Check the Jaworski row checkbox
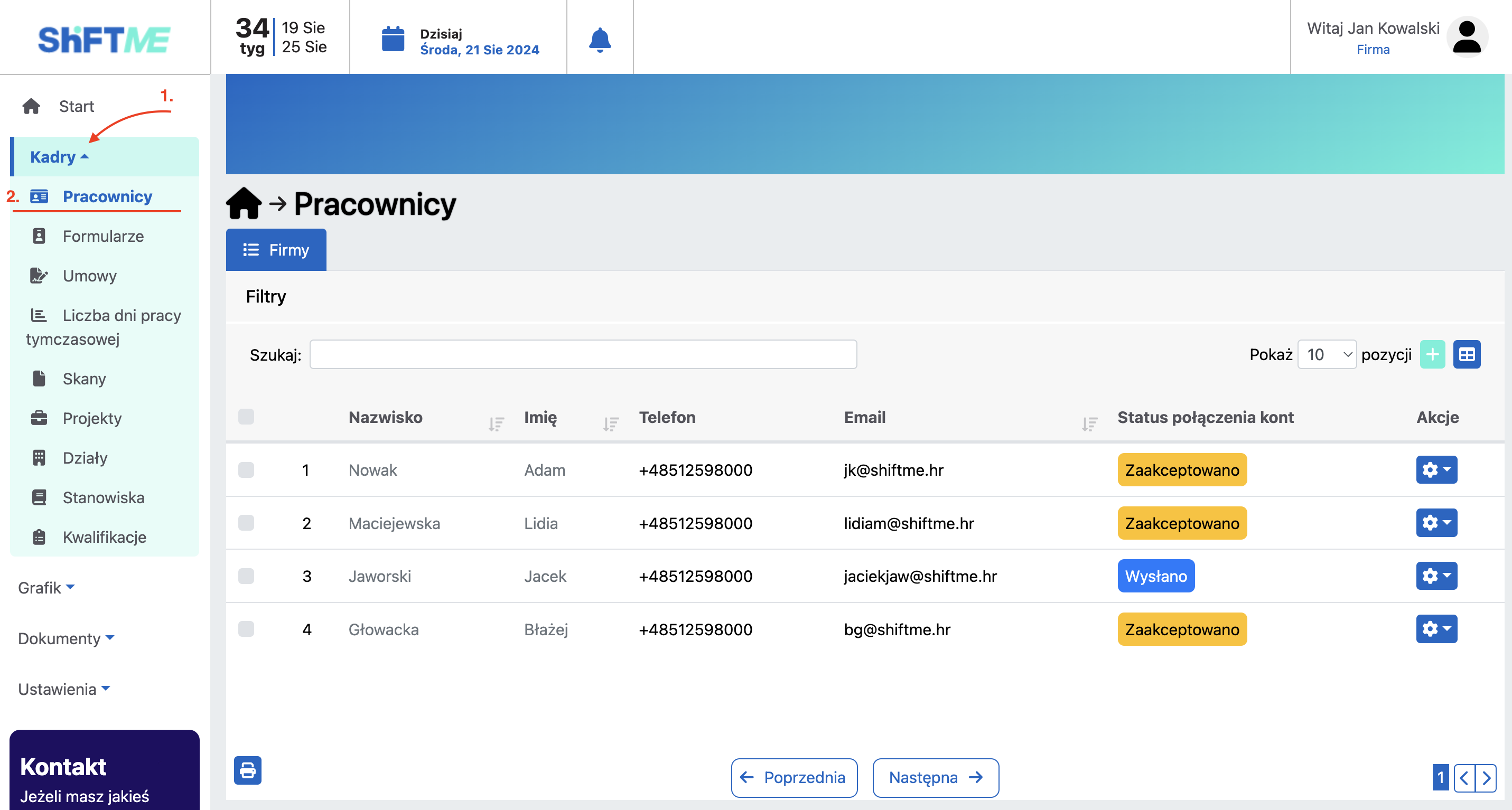Viewport: 1512px width, 810px height. (246, 576)
